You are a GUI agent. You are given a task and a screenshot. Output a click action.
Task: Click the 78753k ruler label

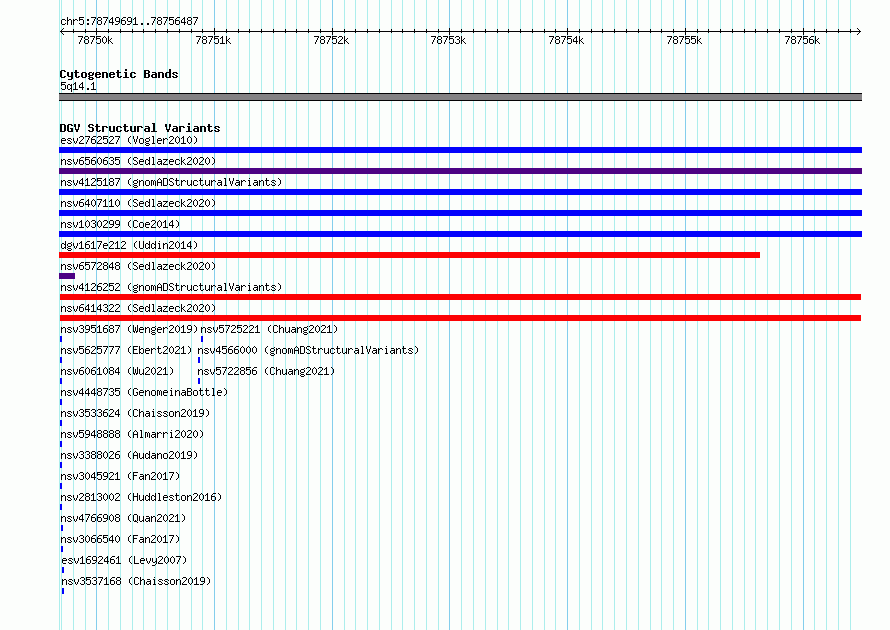(x=448, y=40)
